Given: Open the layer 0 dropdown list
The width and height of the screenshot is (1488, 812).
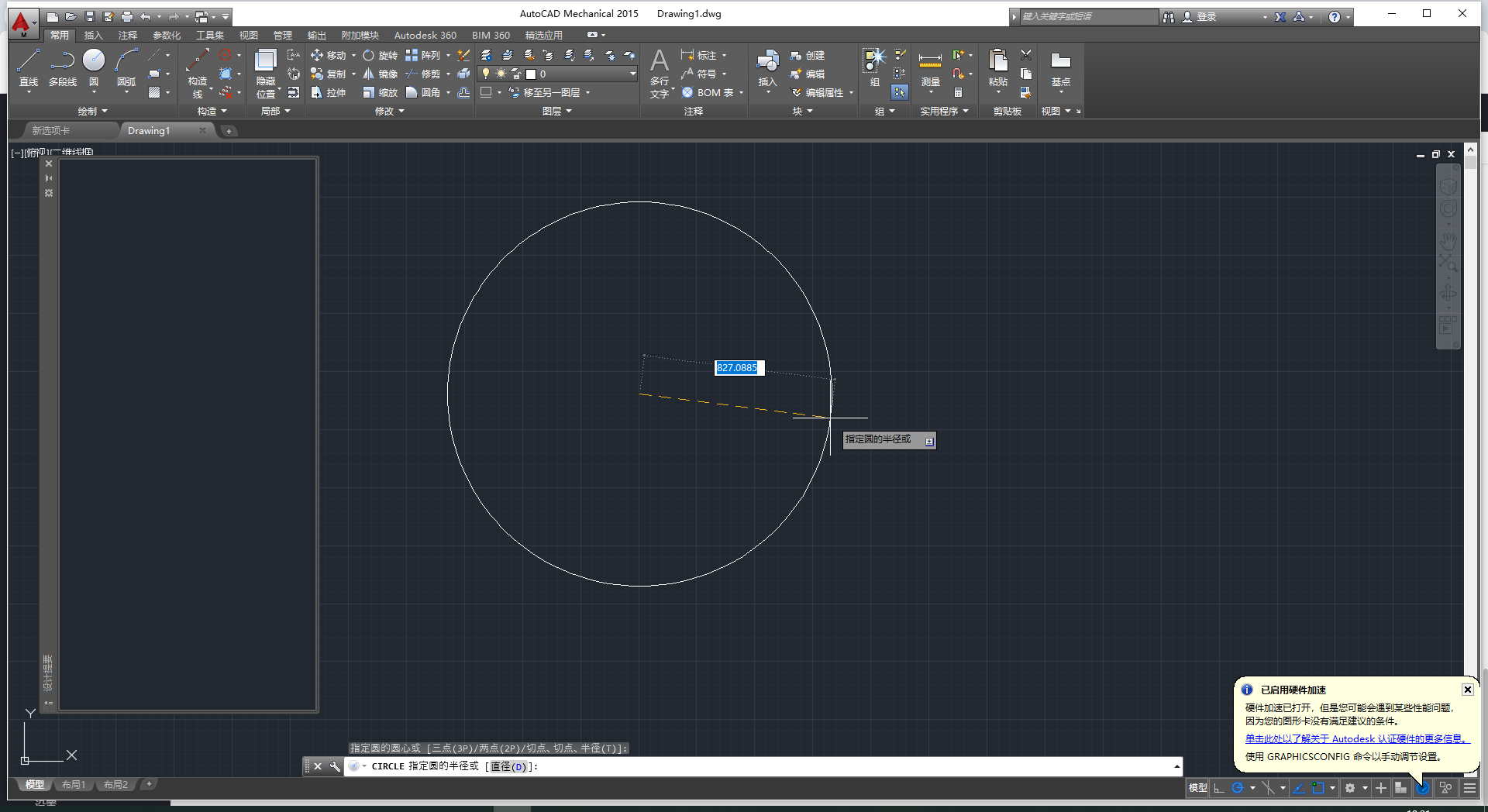Looking at the screenshot, I should [x=632, y=74].
